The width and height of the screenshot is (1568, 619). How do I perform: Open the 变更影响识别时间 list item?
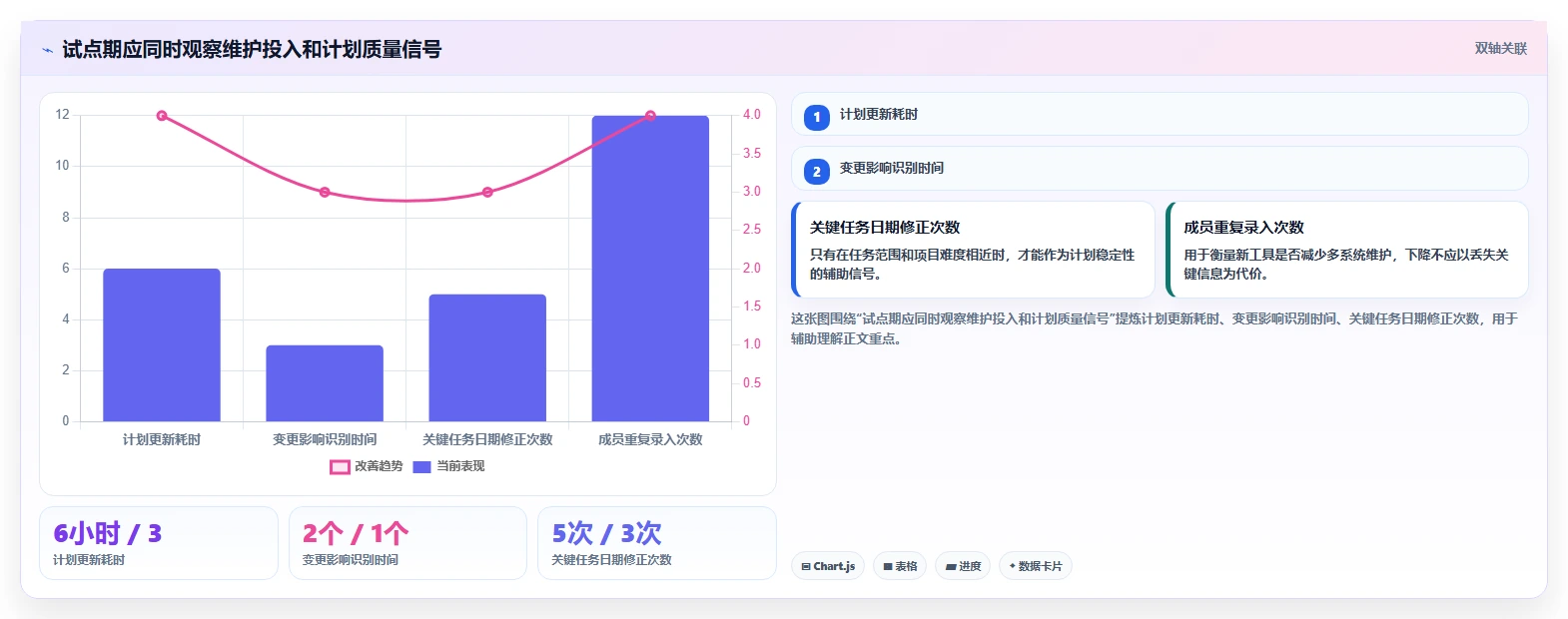coord(1160,169)
